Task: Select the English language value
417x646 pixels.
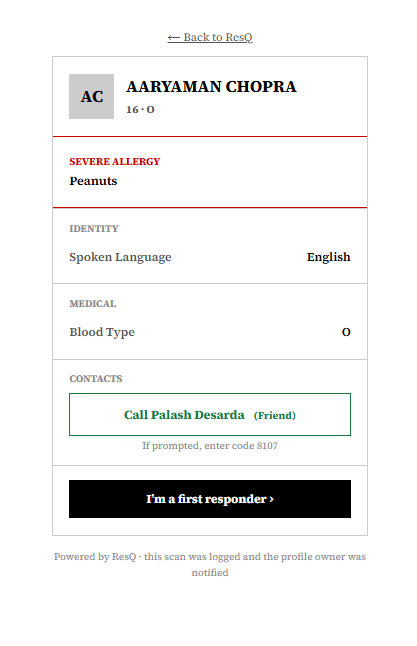Action: (328, 257)
